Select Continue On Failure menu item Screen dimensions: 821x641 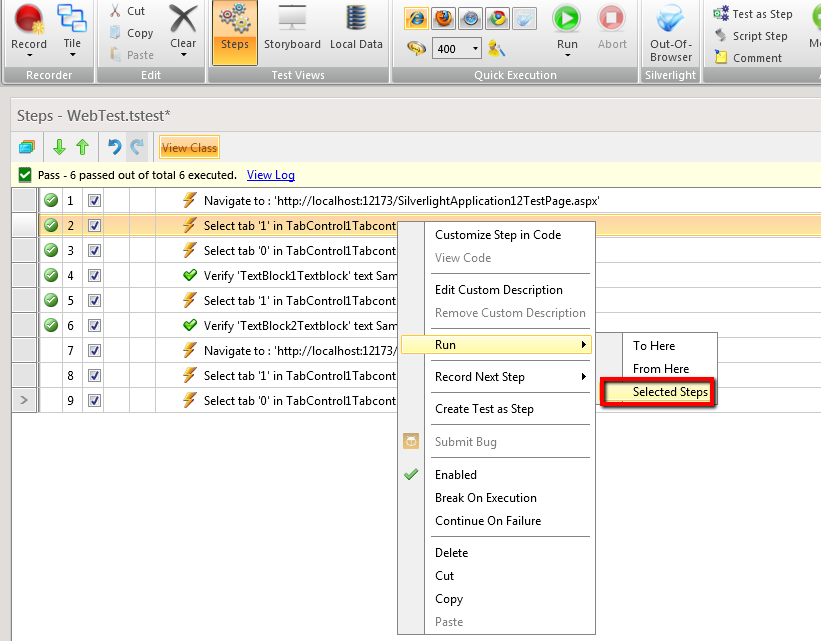(488, 521)
